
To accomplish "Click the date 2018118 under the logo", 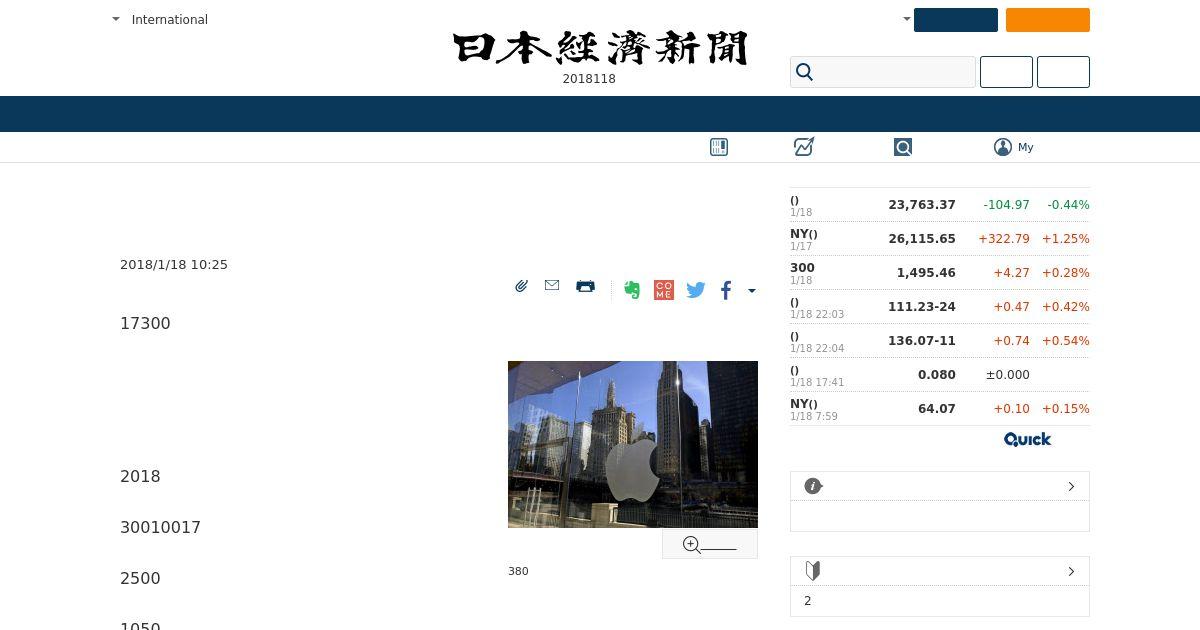I will [x=589, y=79].
